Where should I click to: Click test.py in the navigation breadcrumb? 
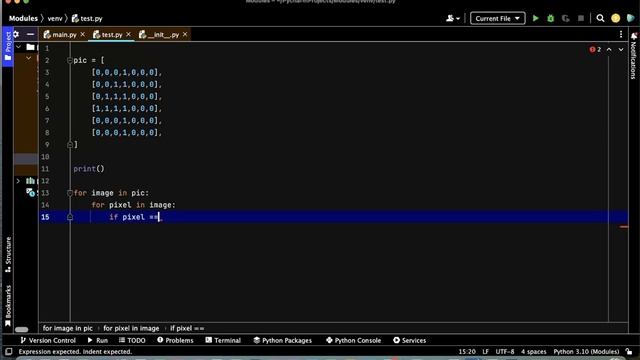[87, 18]
